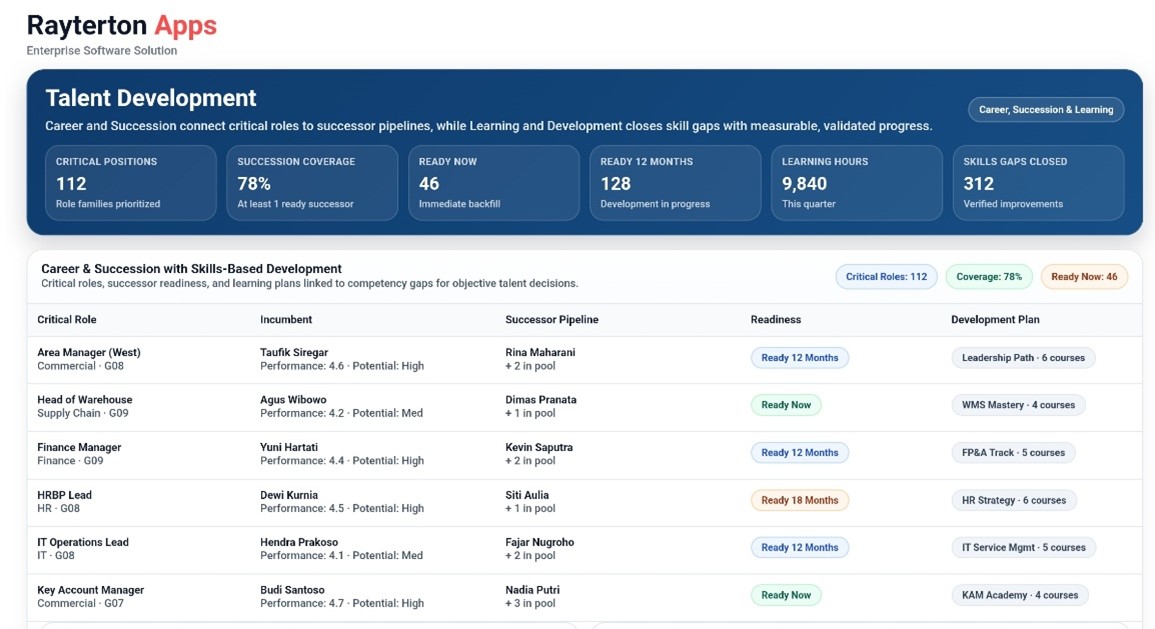Select the Learning Hours 9,840 card
The width and height of the screenshot is (1155, 629).
coord(856,183)
